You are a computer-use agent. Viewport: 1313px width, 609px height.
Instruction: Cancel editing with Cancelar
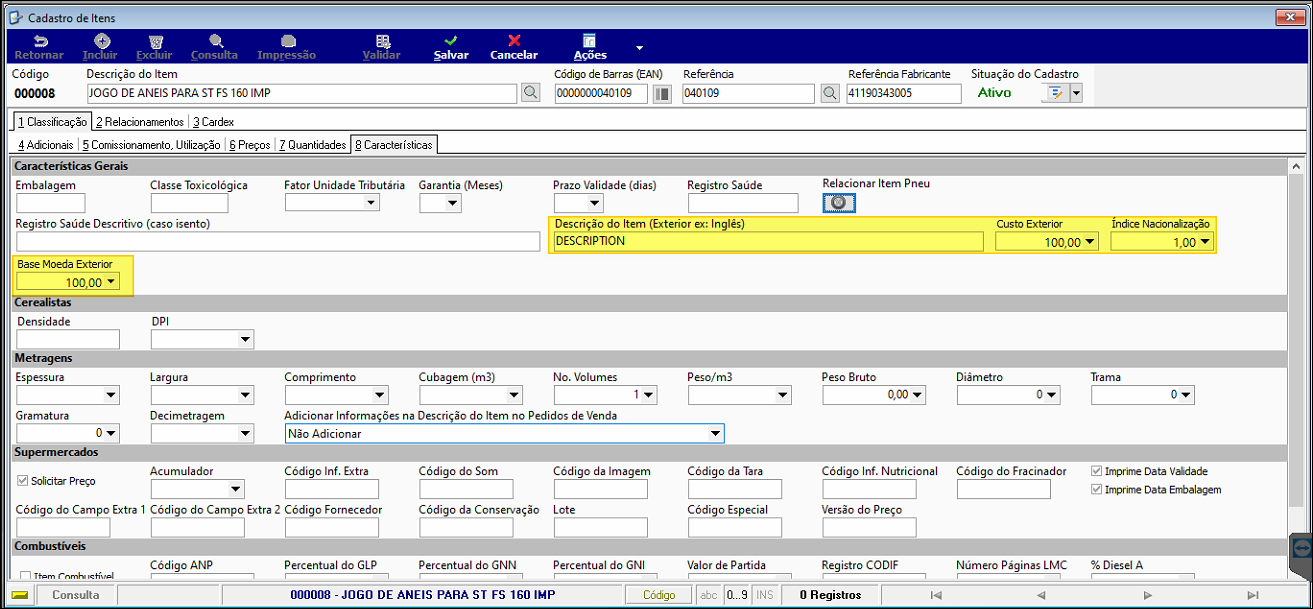514,47
